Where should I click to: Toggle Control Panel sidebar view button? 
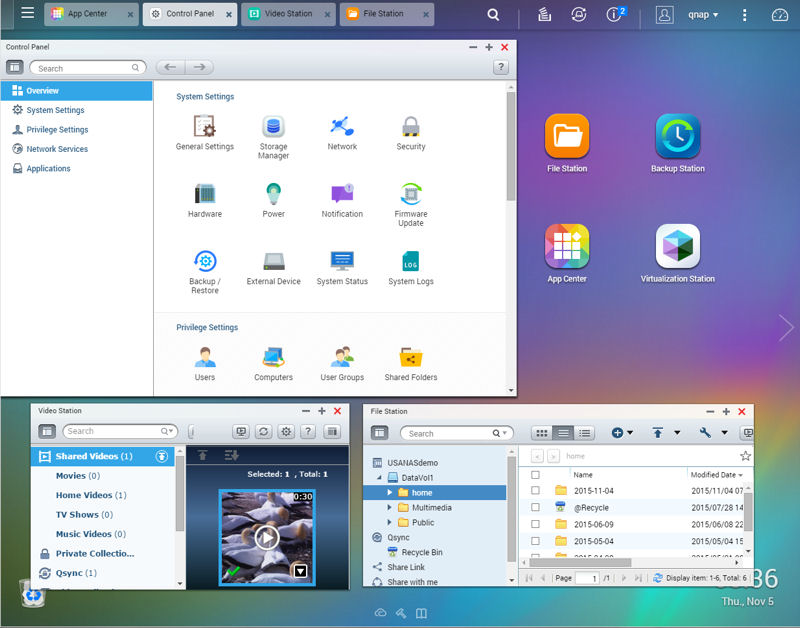[14, 67]
